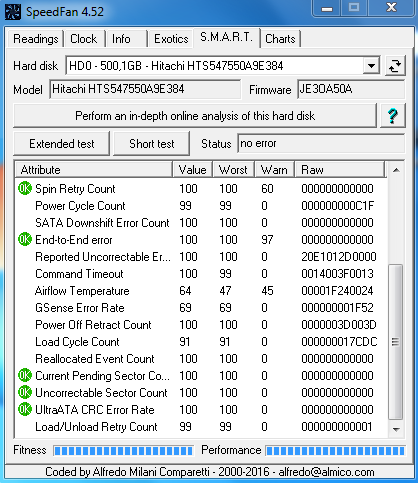This screenshot has width=418, height=483.
Task: Click the Coded by Alfredo Milani Comparetti footer
Action: click(209, 472)
